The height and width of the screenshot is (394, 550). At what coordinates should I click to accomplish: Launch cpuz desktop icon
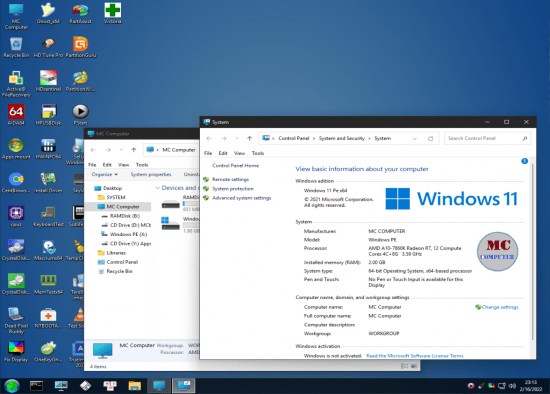click(x=16, y=216)
